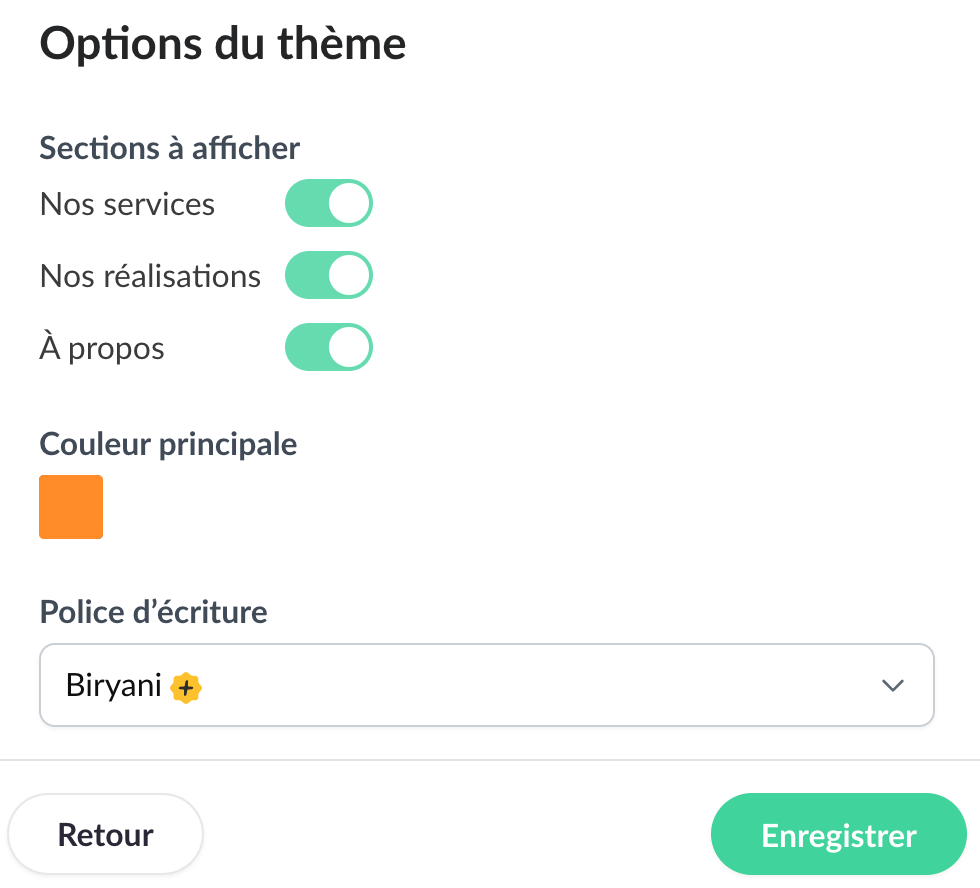Click the Sections à afficher heading

coord(170,148)
